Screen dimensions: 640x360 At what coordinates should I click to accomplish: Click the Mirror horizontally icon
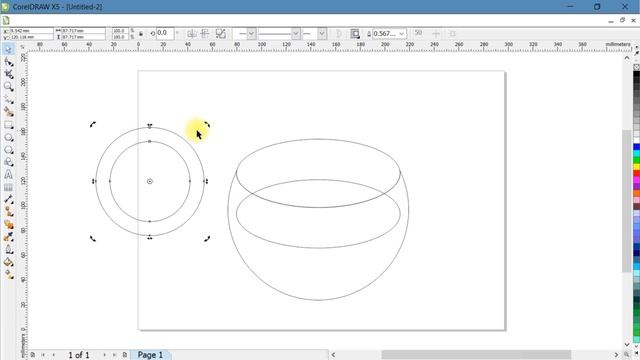192,34
